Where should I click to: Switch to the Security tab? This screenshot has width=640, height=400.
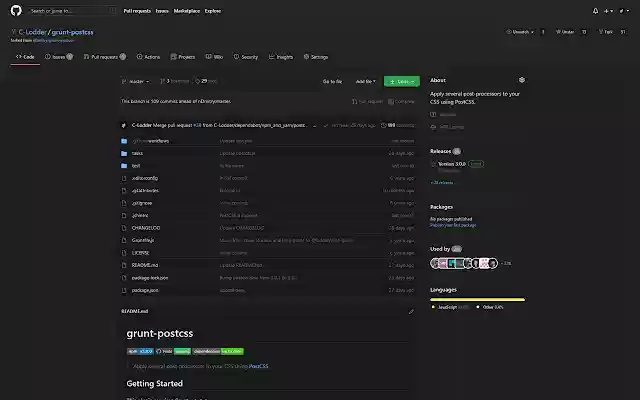(246, 57)
